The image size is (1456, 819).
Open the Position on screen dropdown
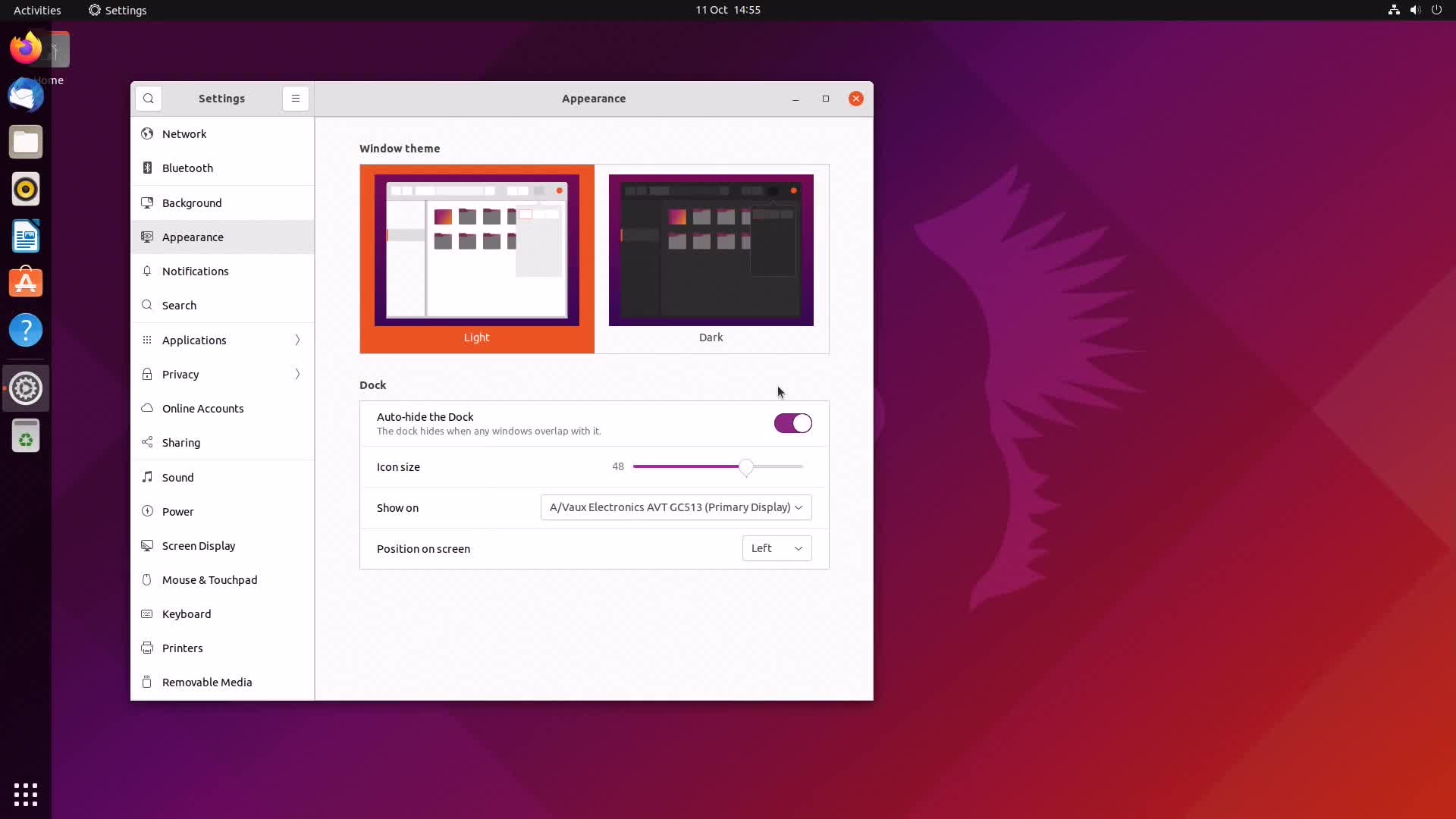click(777, 548)
